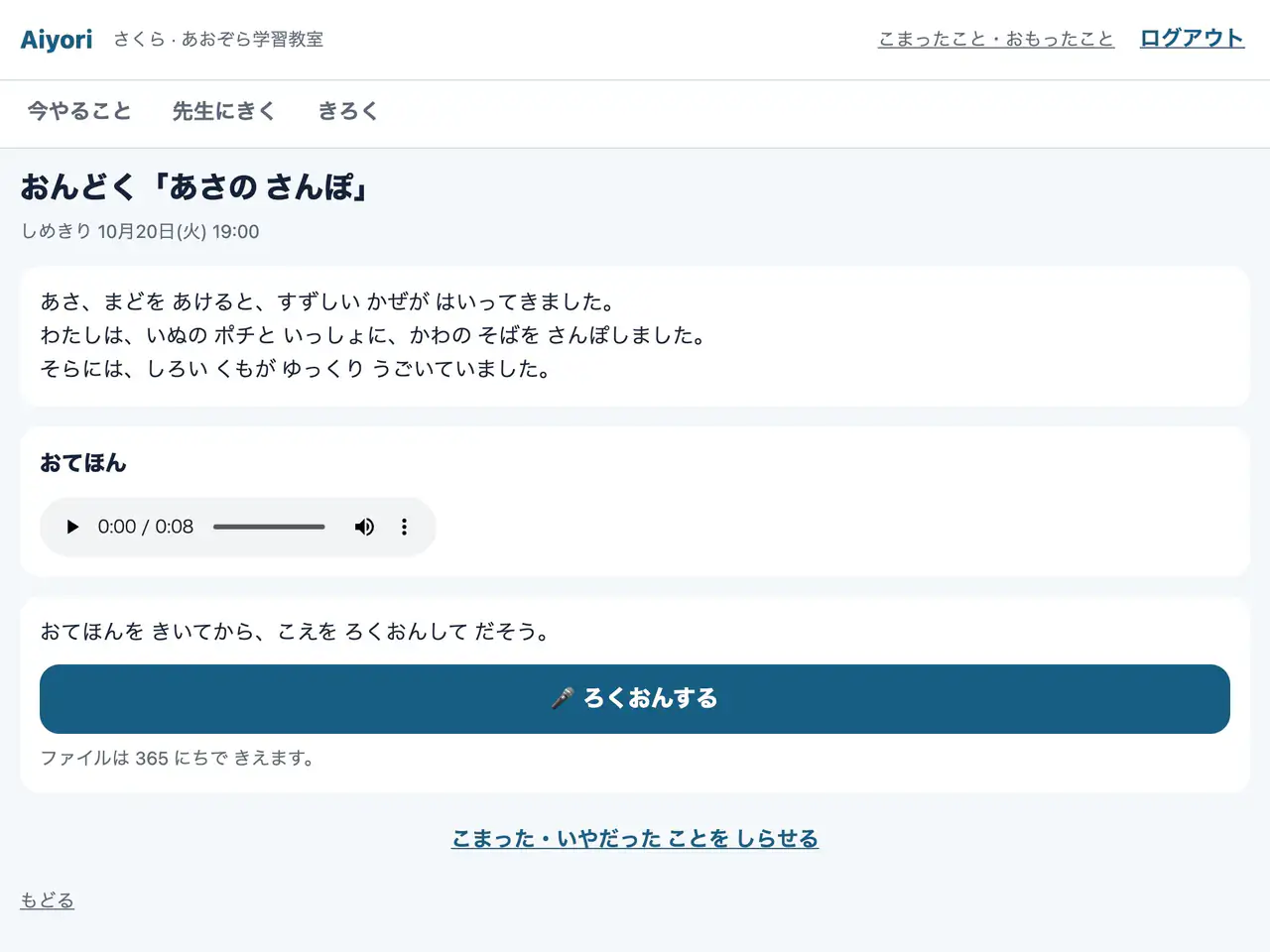Image resolution: width=1270 pixels, height=952 pixels.
Task: Click the classroom name さくら・あおぞら学習教室
Action: [x=218, y=40]
